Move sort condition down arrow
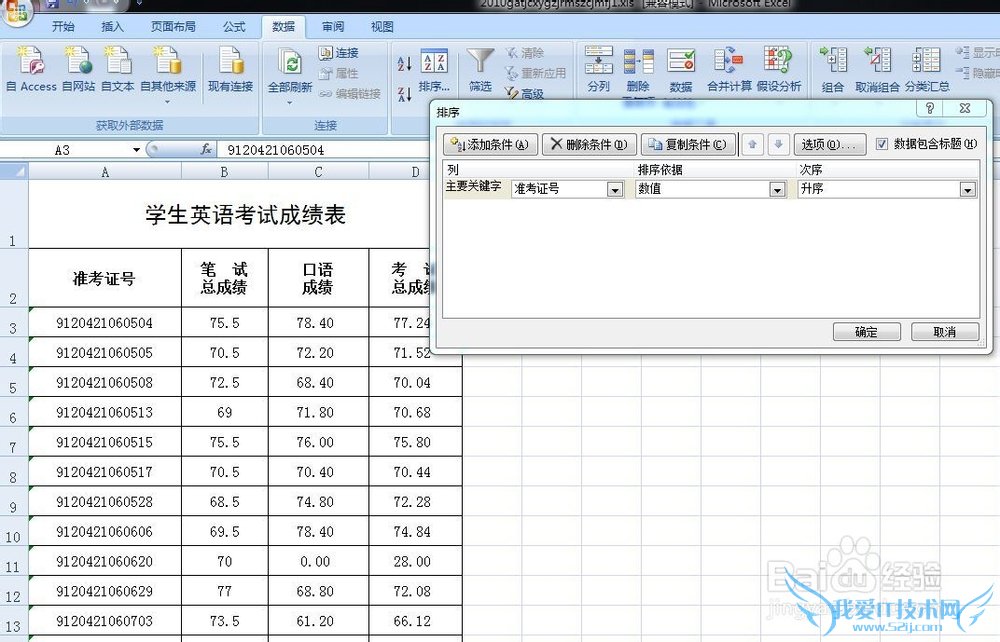Screen dimensions: 1000x642 pyautogui.click(x=778, y=144)
